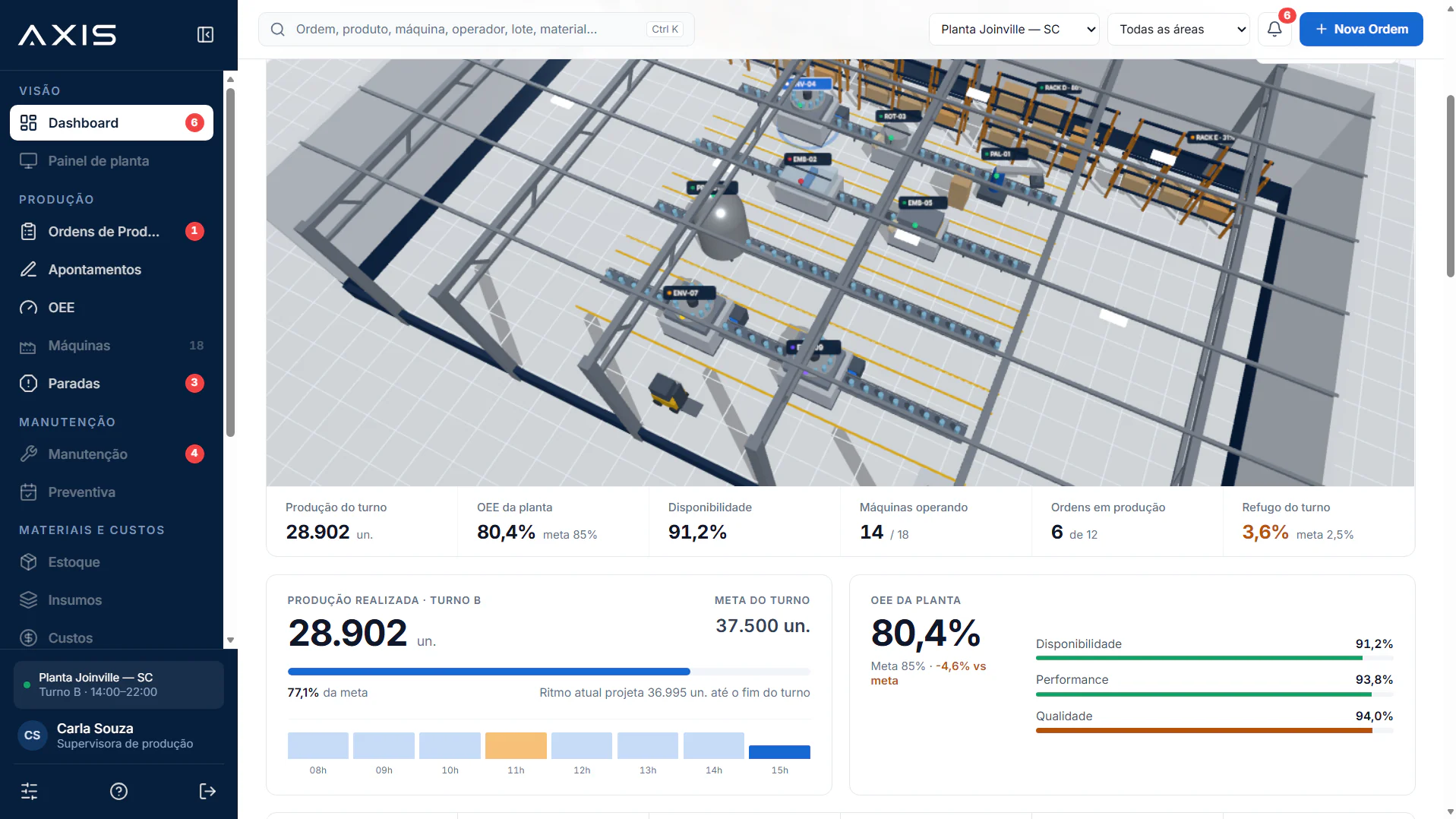Image resolution: width=1456 pixels, height=819 pixels.
Task: Open Carla Souza user profile
Action: (118, 735)
